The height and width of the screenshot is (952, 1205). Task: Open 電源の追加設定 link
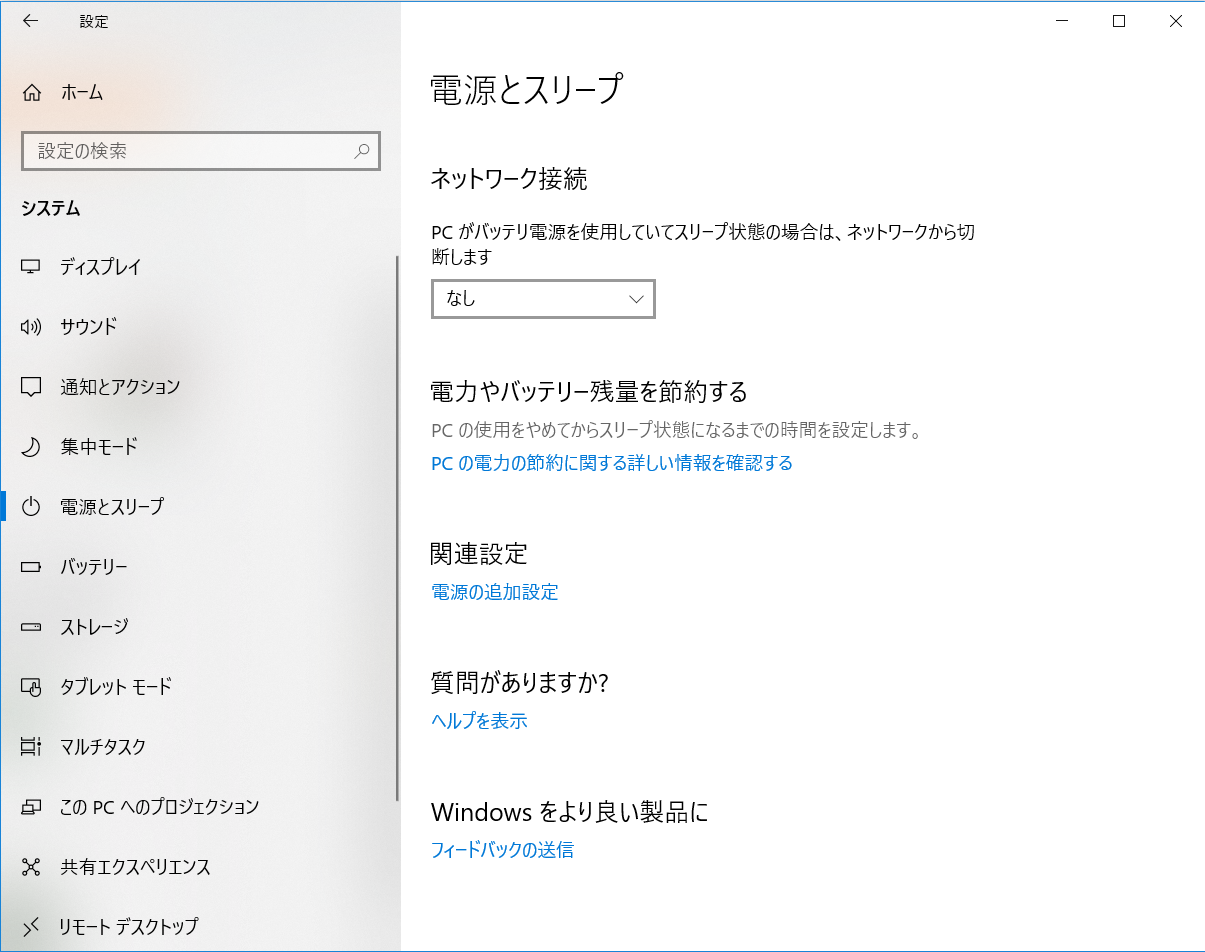tap(495, 592)
